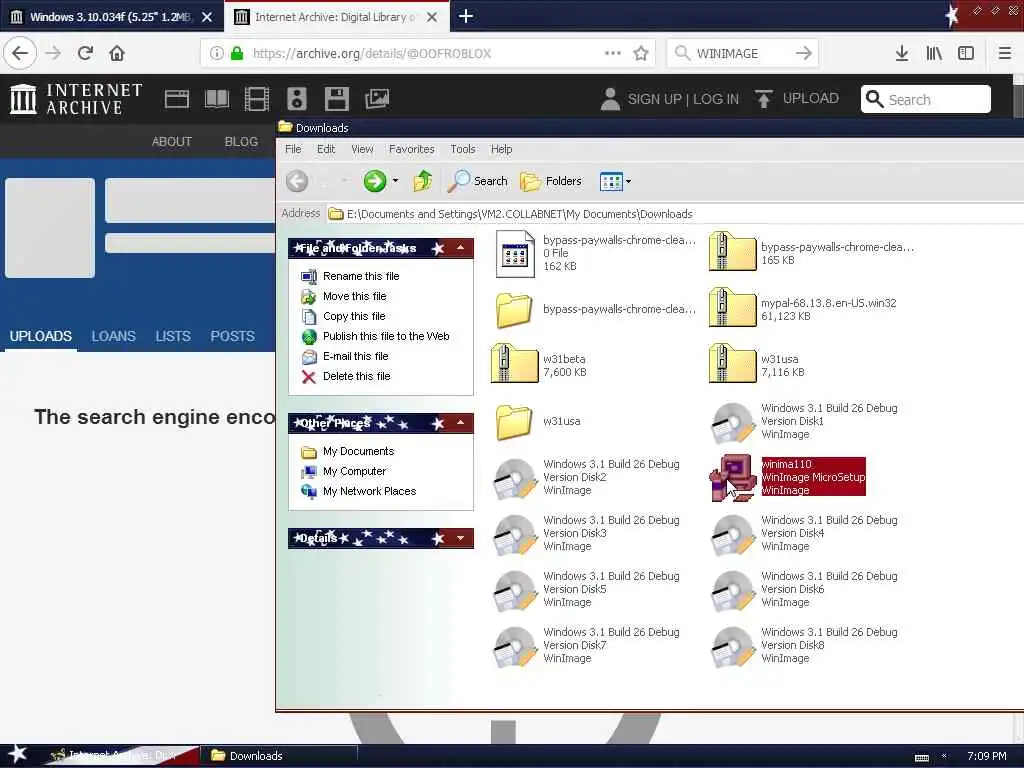Viewport: 1024px width, 768px height.
Task: Open File menu in Downloads window
Action: click(293, 150)
